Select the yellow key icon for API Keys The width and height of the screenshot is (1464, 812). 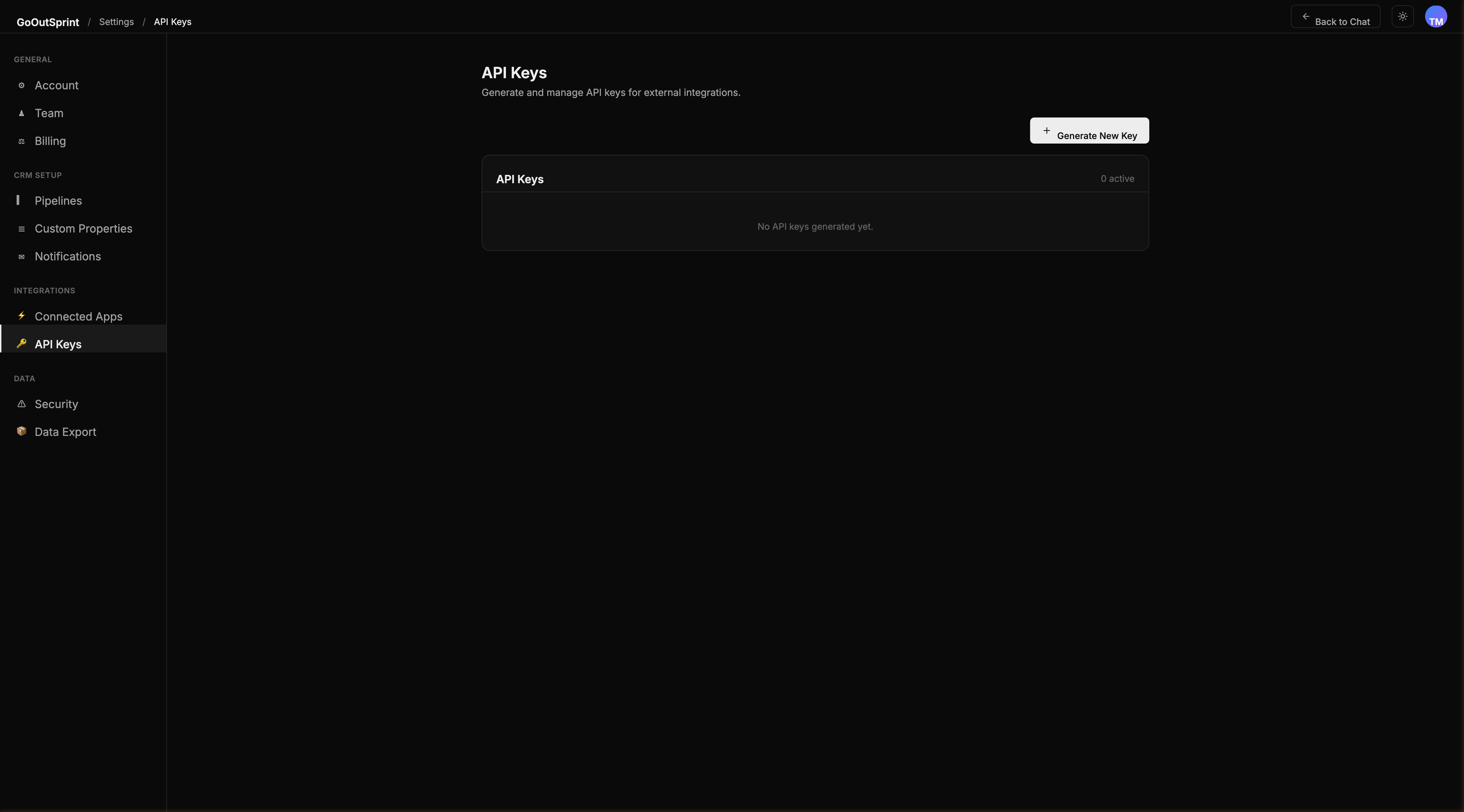(x=22, y=344)
